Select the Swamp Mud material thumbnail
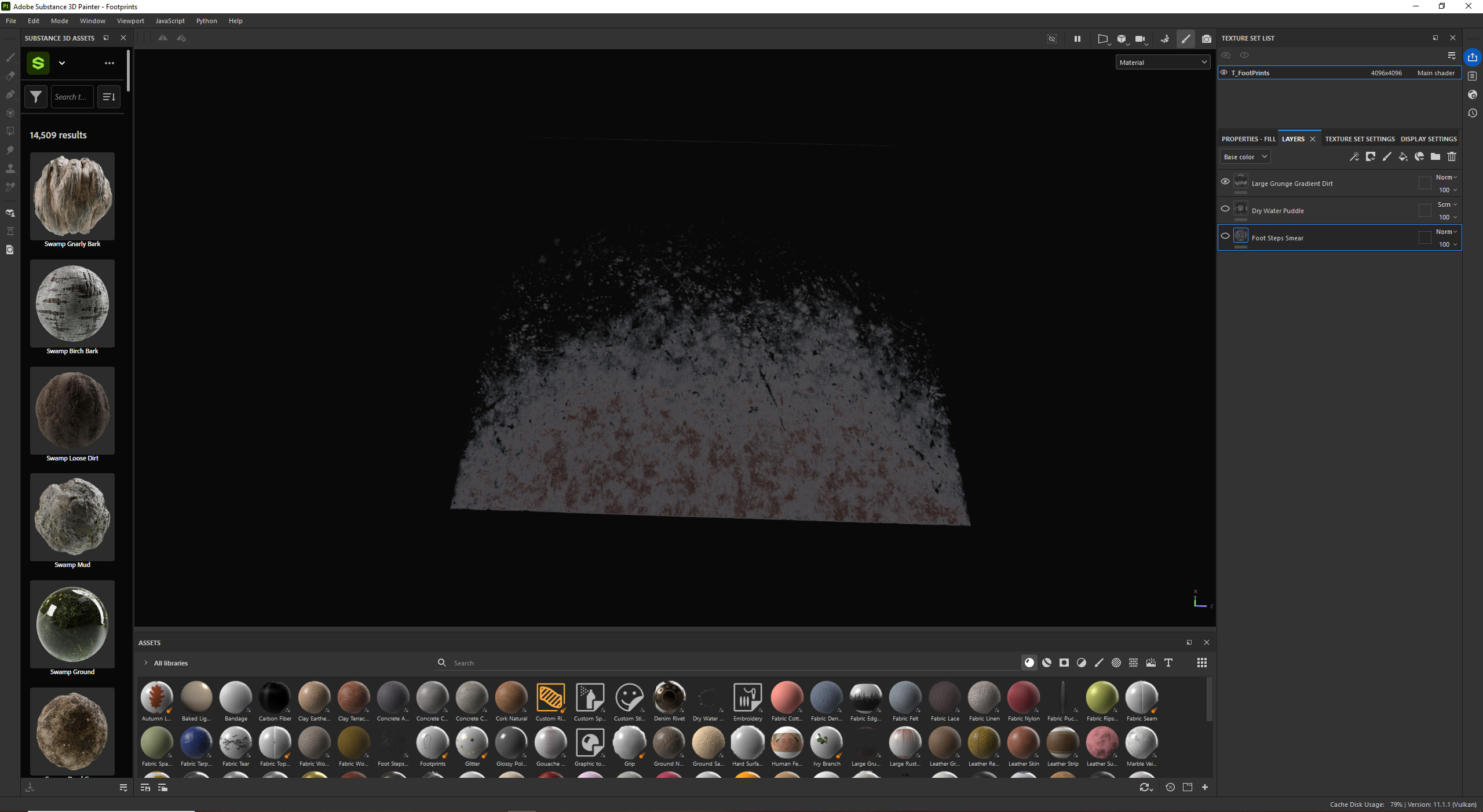Viewport: 1483px width, 812px height. tap(72, 517)
